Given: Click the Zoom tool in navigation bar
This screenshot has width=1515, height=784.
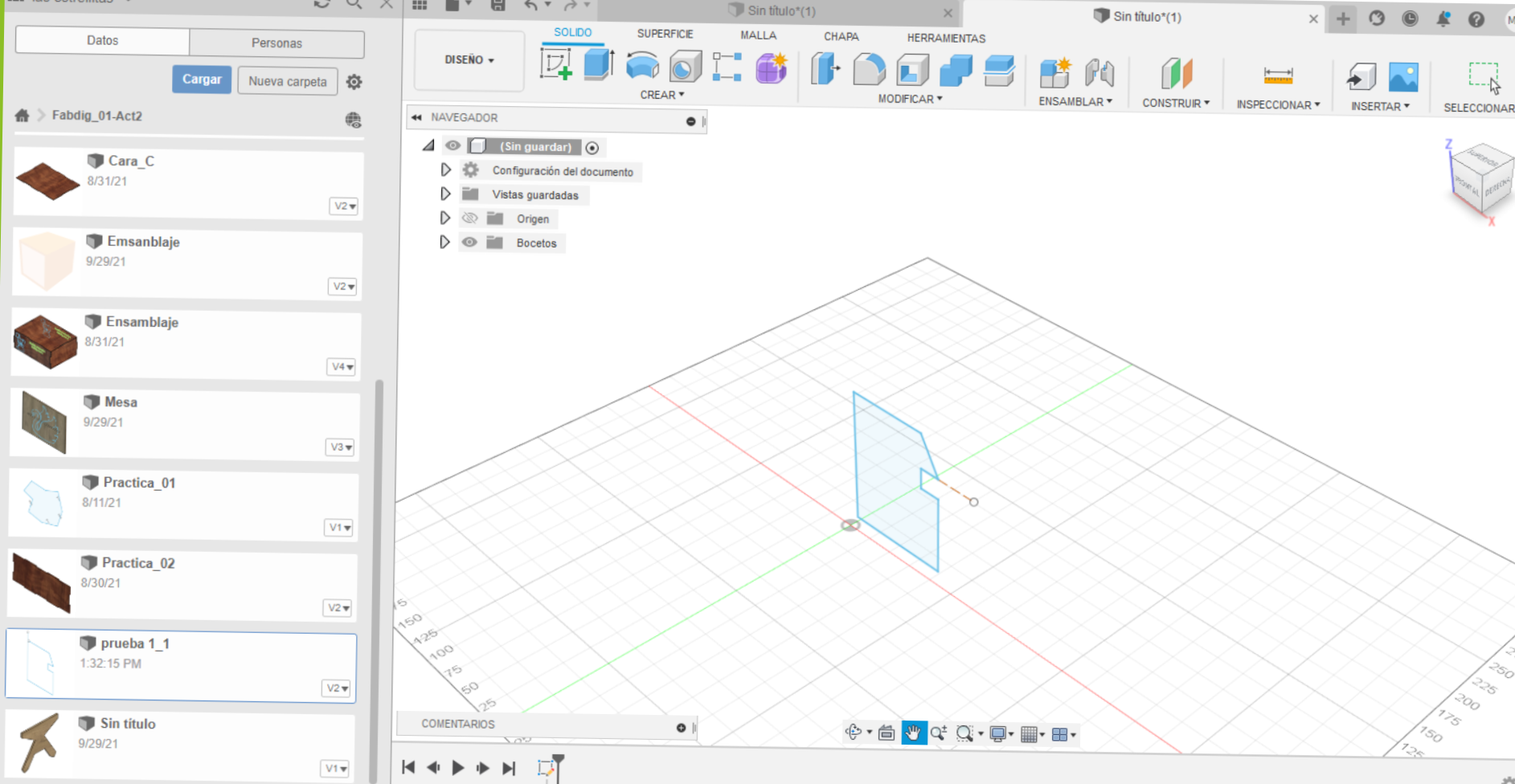Looking at the screenshot, I should click(938, 733).
